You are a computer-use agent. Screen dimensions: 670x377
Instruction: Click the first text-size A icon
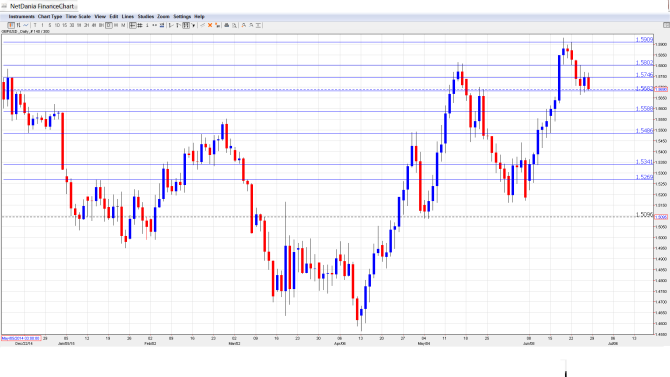click(244, 26)
